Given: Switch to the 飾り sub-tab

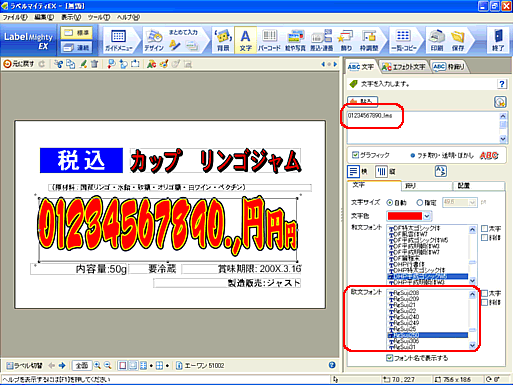Looking at the screenshot, I should [x=427, y=186].
